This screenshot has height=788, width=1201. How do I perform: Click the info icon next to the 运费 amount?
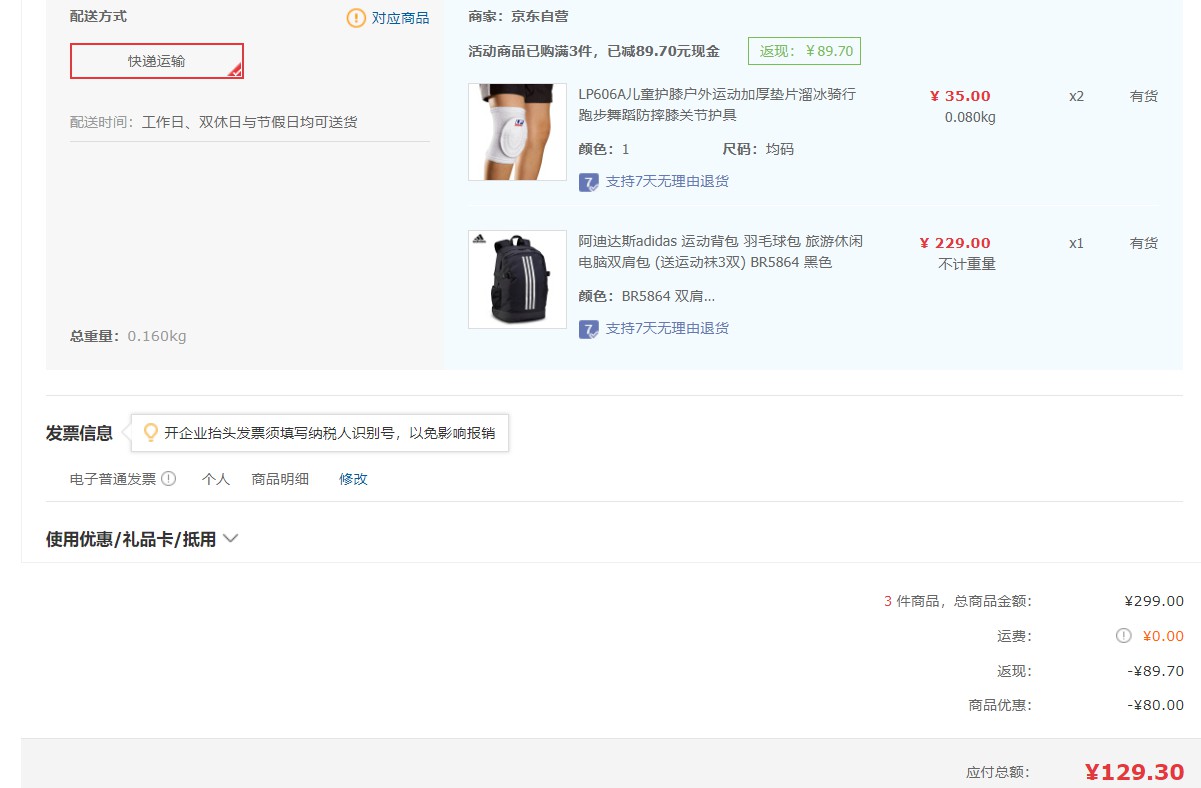pyautogui.click(x=1124, y=636)
